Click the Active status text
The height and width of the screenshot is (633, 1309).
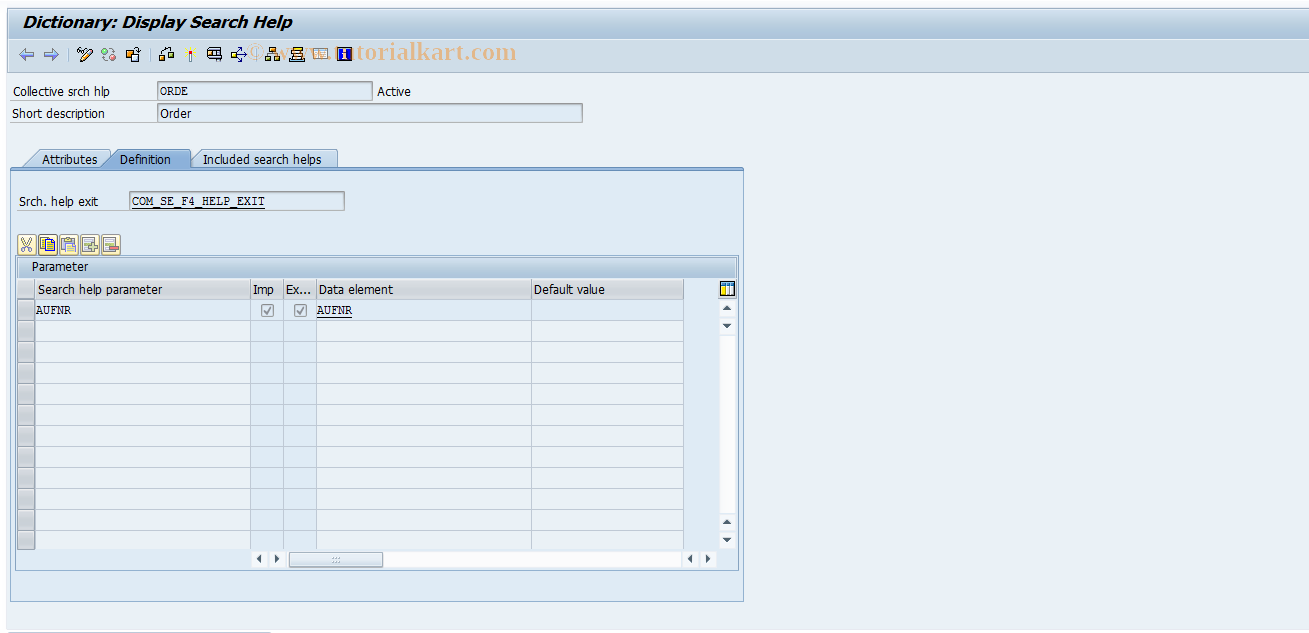coord(394,91)
